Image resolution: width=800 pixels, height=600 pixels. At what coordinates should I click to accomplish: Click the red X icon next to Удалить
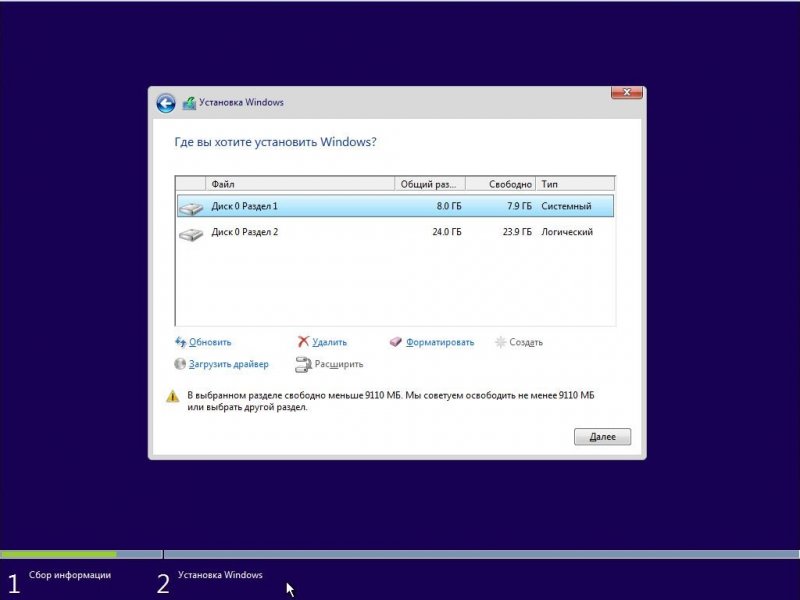click(x=303, y=341)
